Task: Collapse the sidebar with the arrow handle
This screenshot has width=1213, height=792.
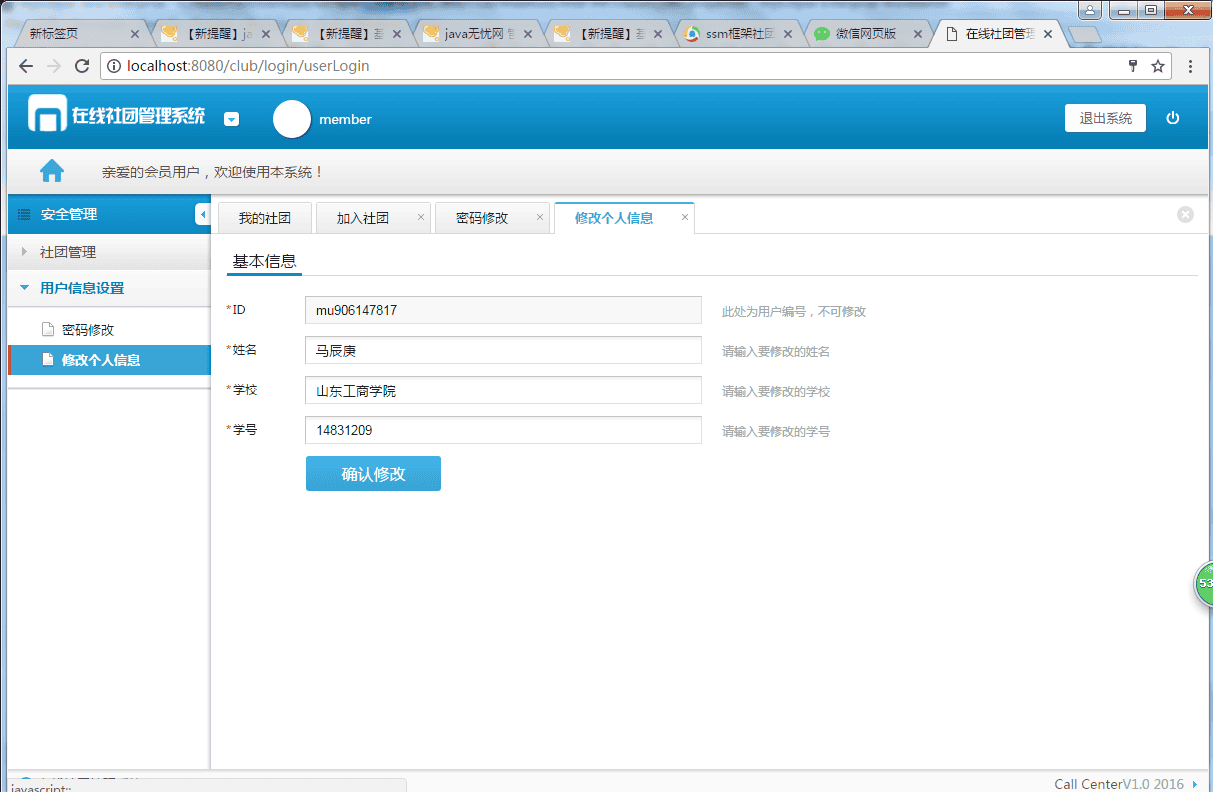Action: point(202,214)
